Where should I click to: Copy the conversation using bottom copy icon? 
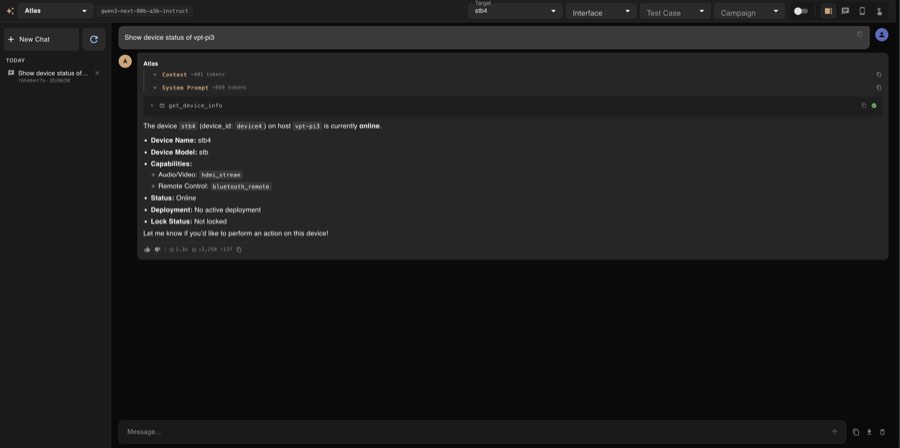click(856, 432)
